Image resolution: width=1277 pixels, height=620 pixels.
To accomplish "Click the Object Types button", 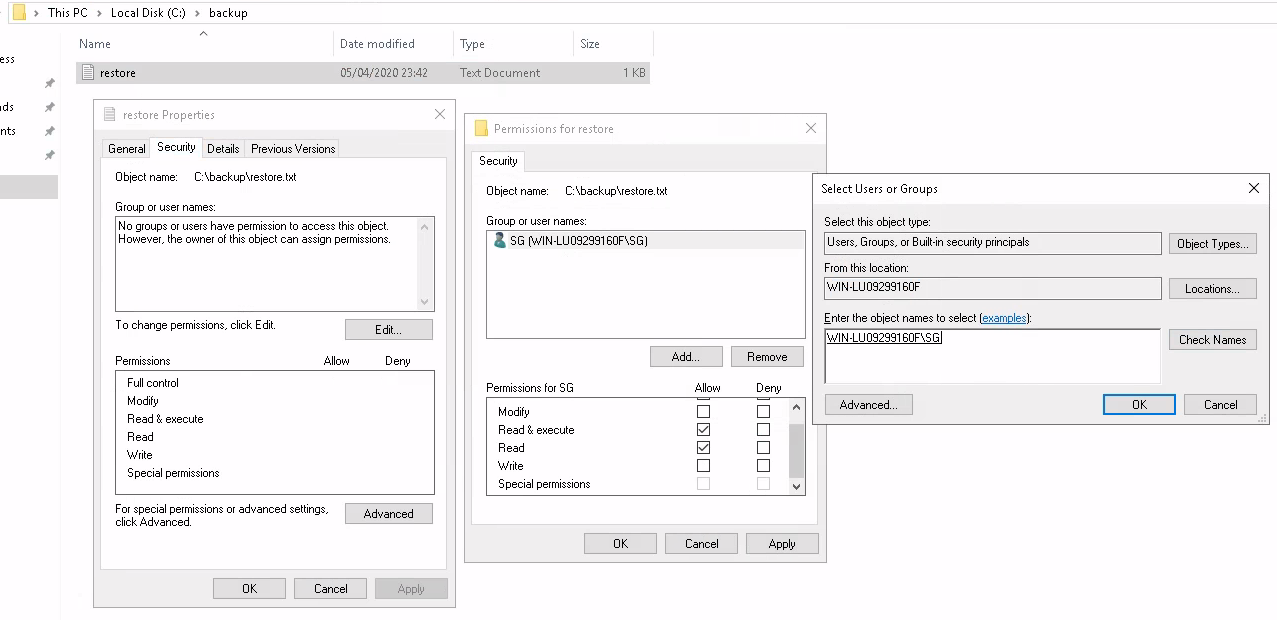I will (x=1212, y=244).
